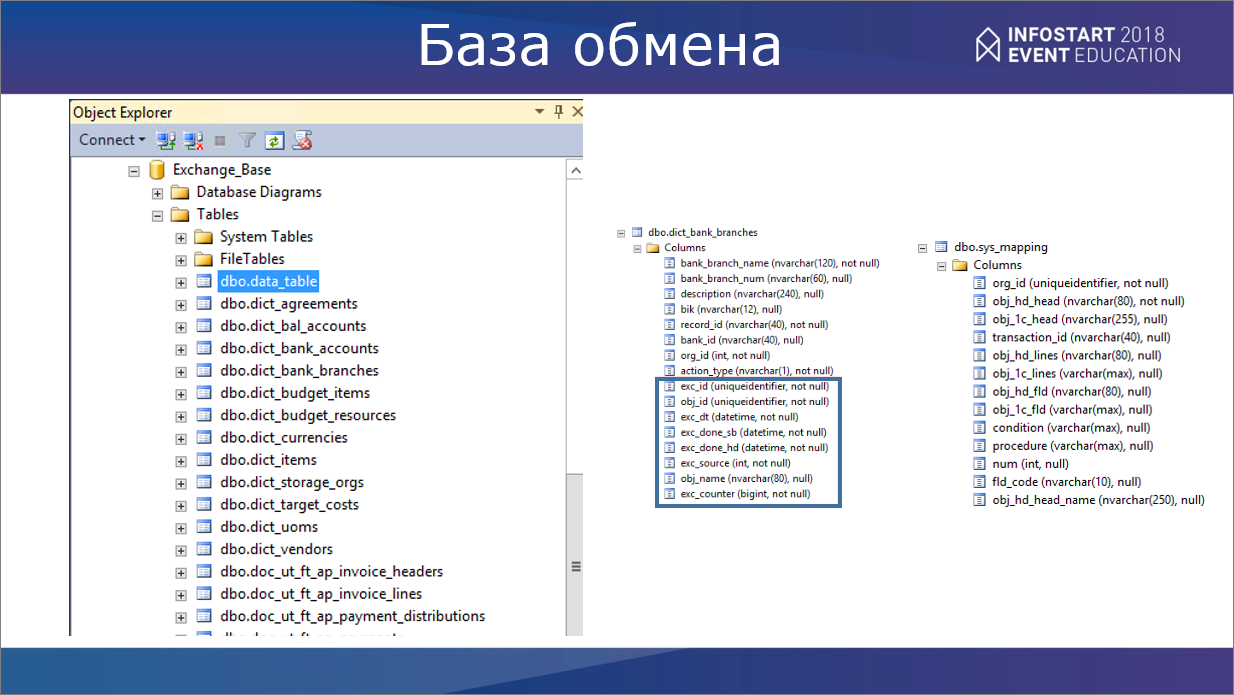Expand the FileTables node
Image resolution: width=1234 pixels, height=695 pixels.
(181, 260)
